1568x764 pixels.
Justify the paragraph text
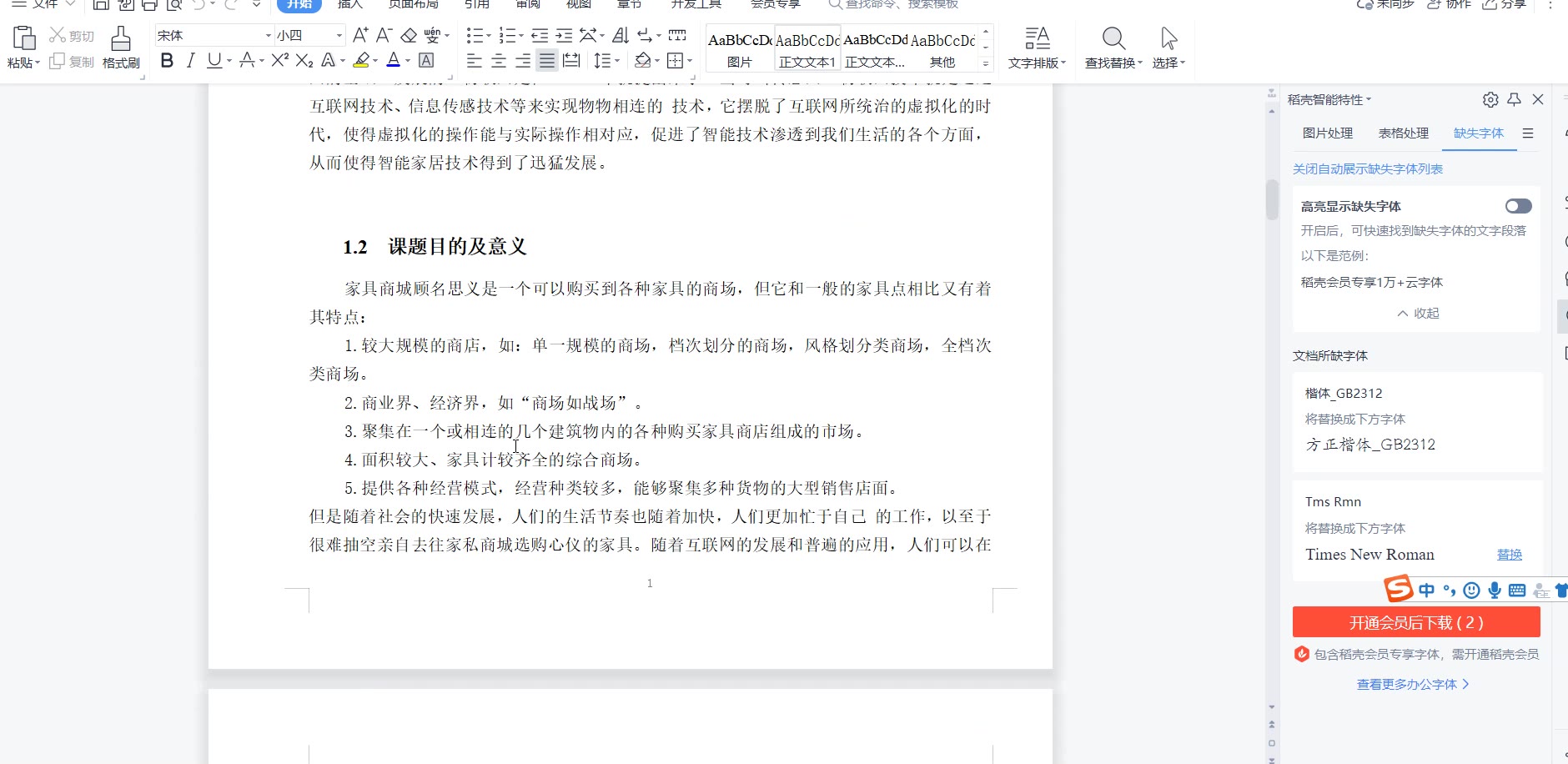pos(547,60)
